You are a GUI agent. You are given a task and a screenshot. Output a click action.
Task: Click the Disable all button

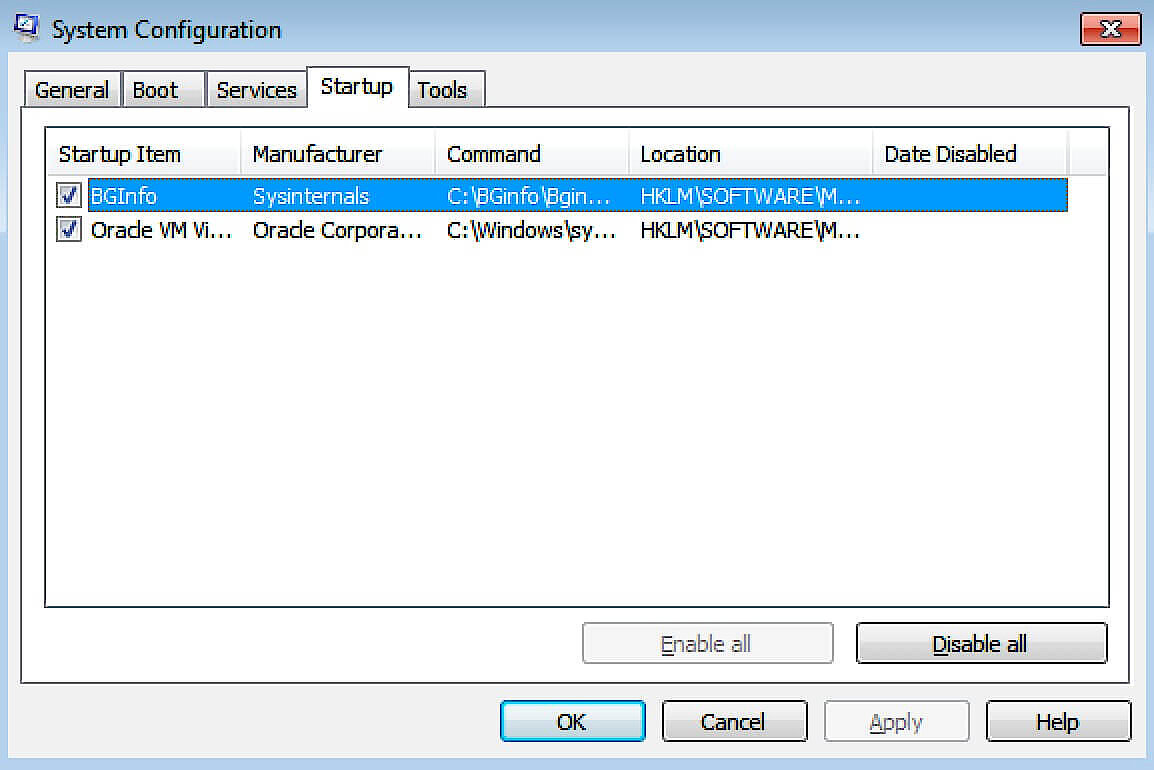(x=981, y=643)
